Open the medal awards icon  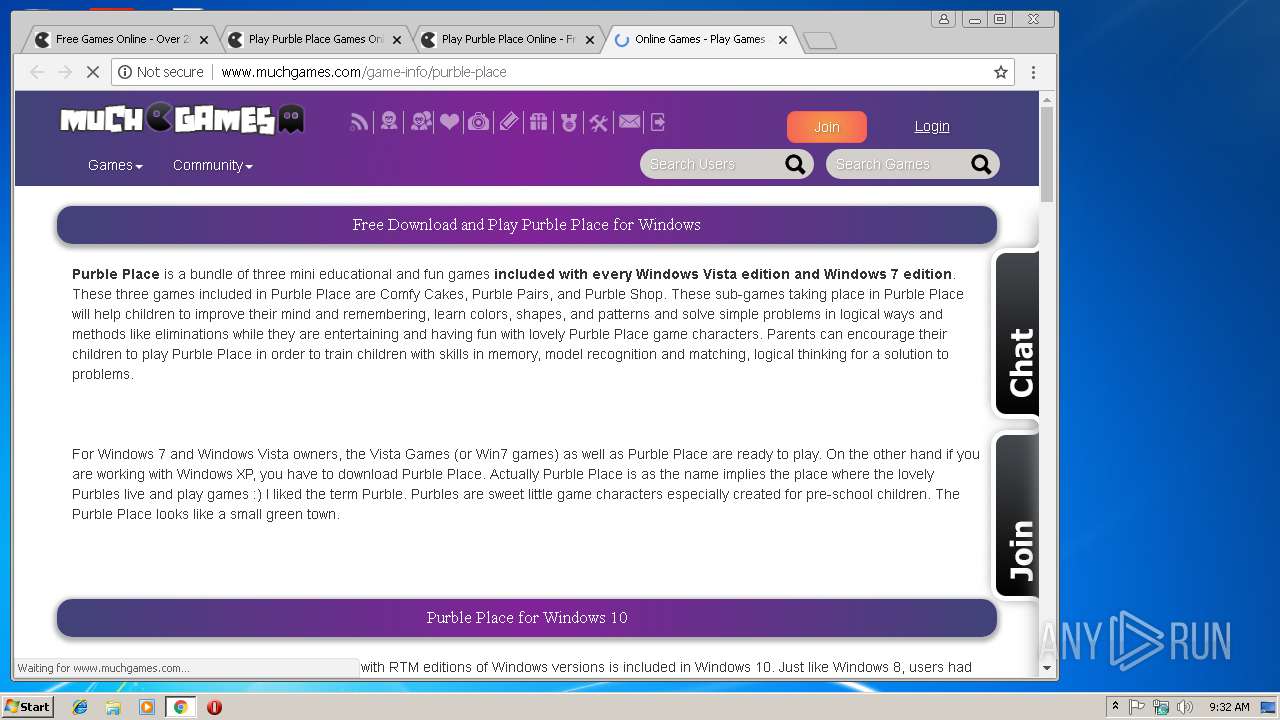(x=569, y=122)
